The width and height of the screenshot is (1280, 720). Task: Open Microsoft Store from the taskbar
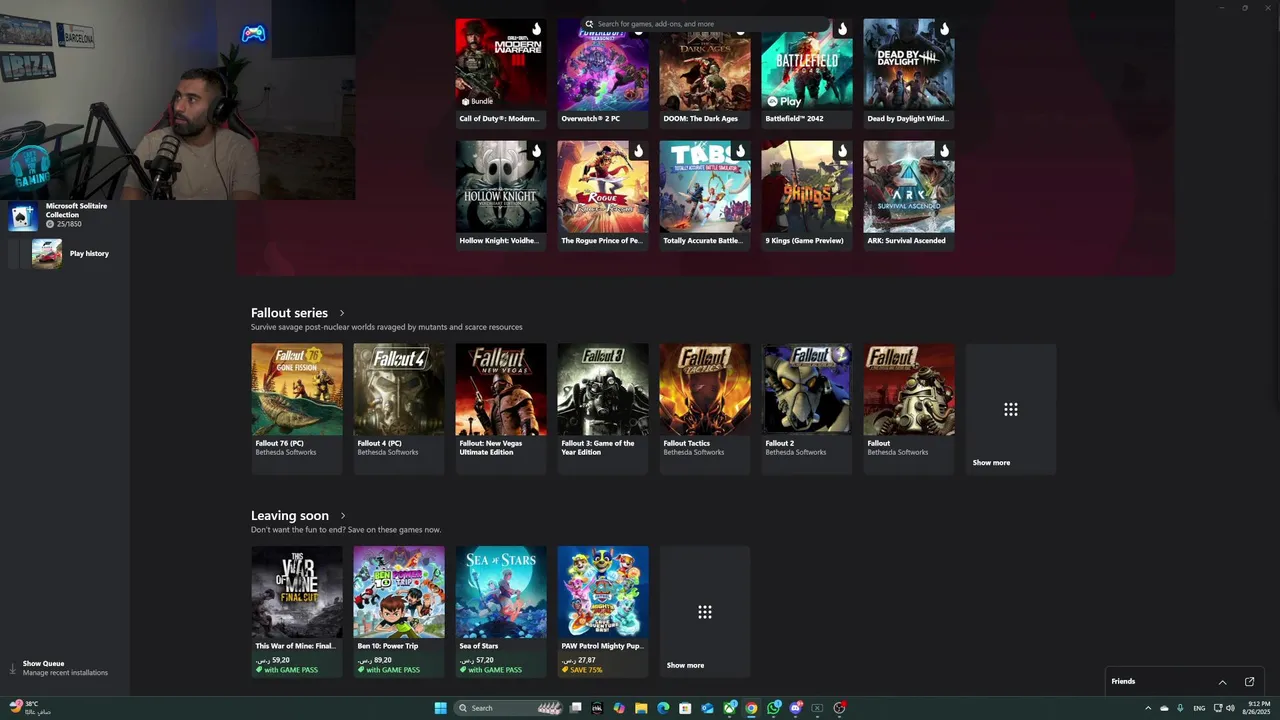(x=685, y=708)
